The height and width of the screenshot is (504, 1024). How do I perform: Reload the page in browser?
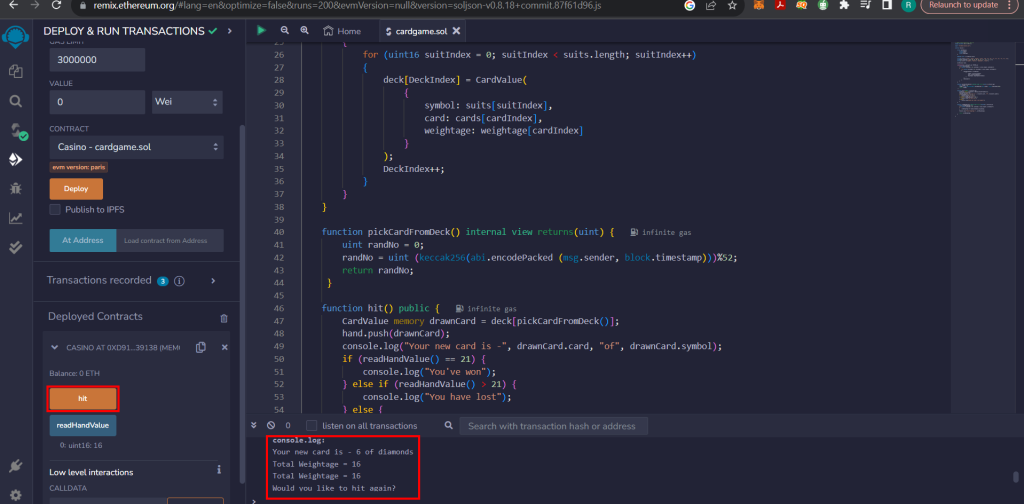pyautogui.click(x=56, y=5)
